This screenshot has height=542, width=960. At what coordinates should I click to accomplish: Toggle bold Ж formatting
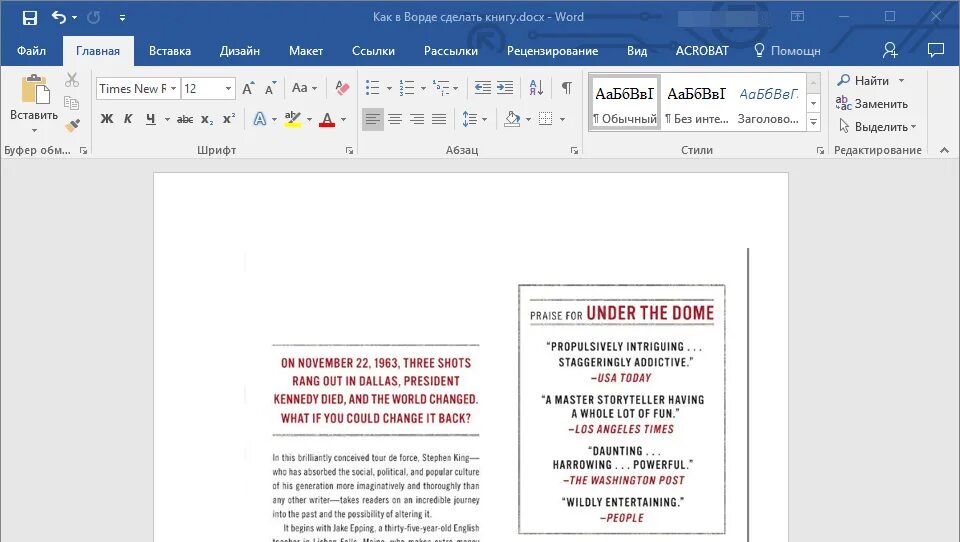(x=107, y=119)
